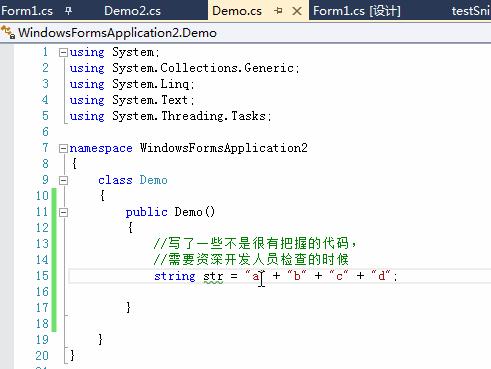The image size is (491, 369).
Task: Switch to the testSni tab
Action: [x=471, y=11]
